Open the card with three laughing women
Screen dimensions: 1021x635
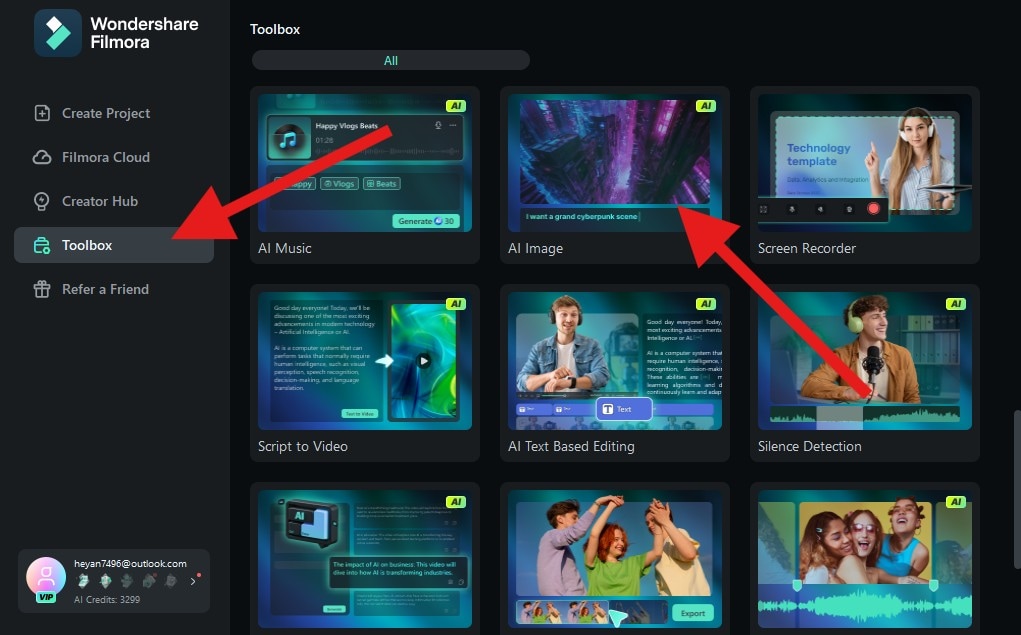point(865,559)
